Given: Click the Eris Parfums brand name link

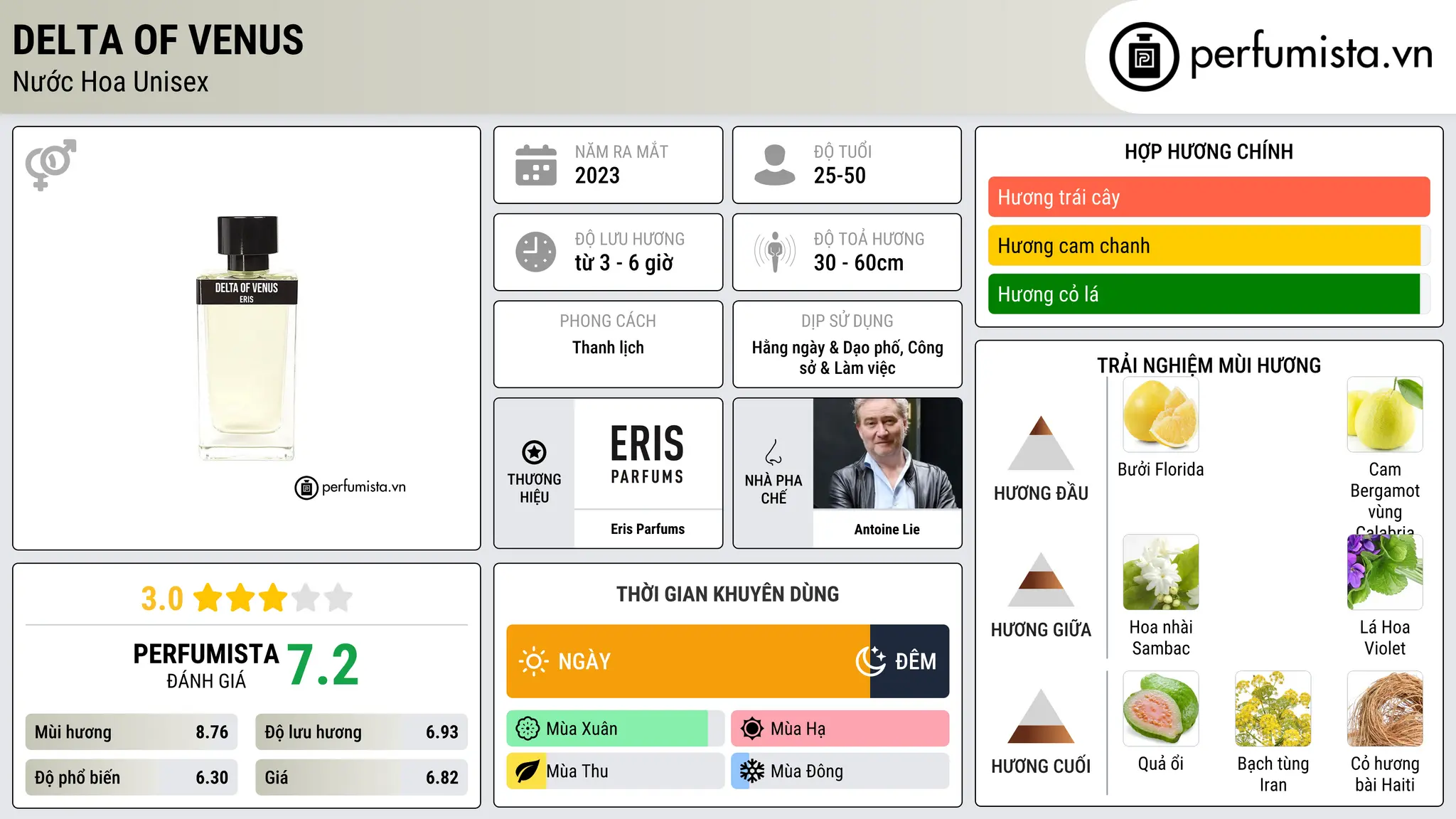Looking at the screenshot, I should point(648,529).
